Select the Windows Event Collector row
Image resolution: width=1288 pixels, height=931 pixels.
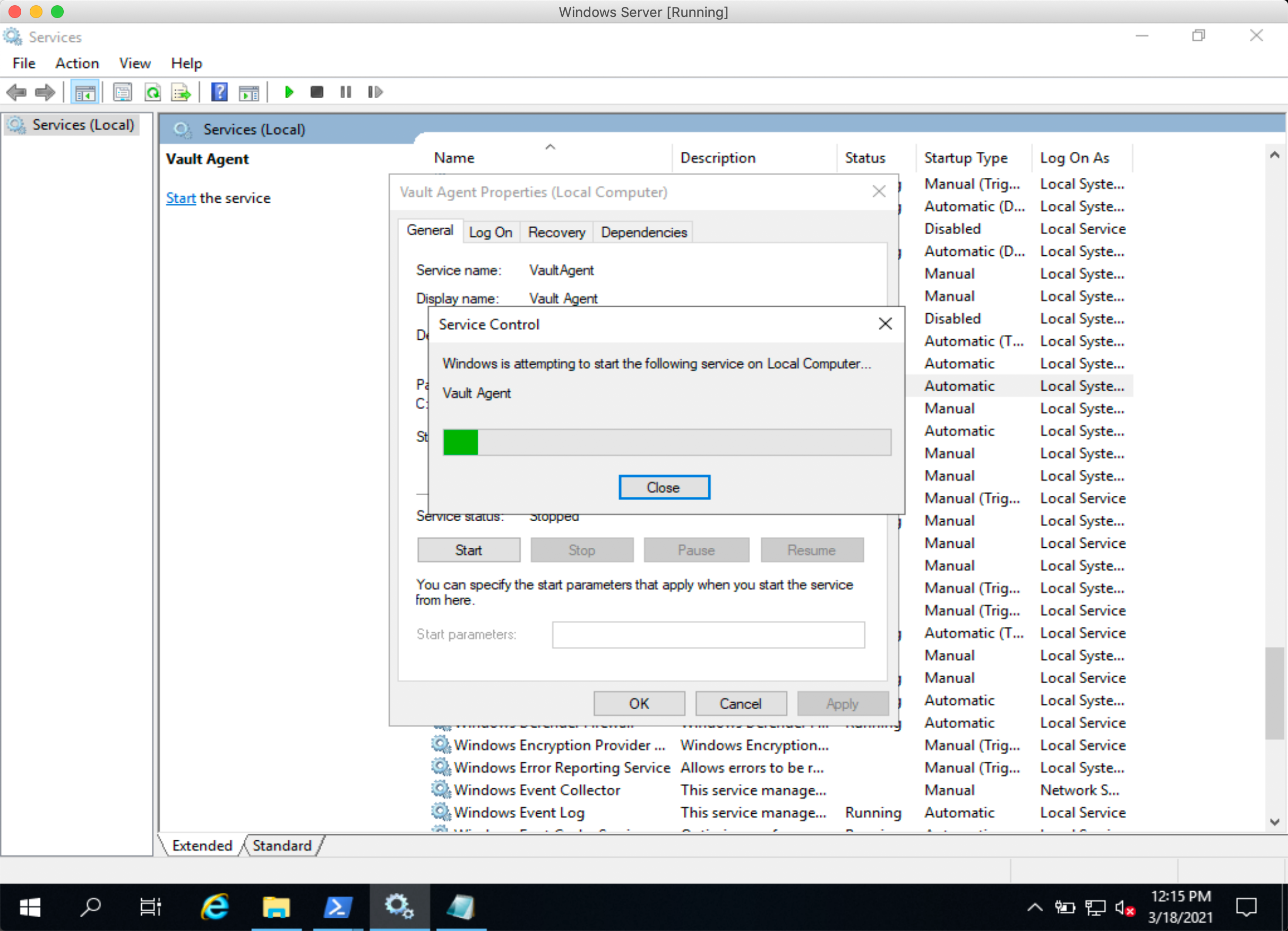click(x=782, y=790)
